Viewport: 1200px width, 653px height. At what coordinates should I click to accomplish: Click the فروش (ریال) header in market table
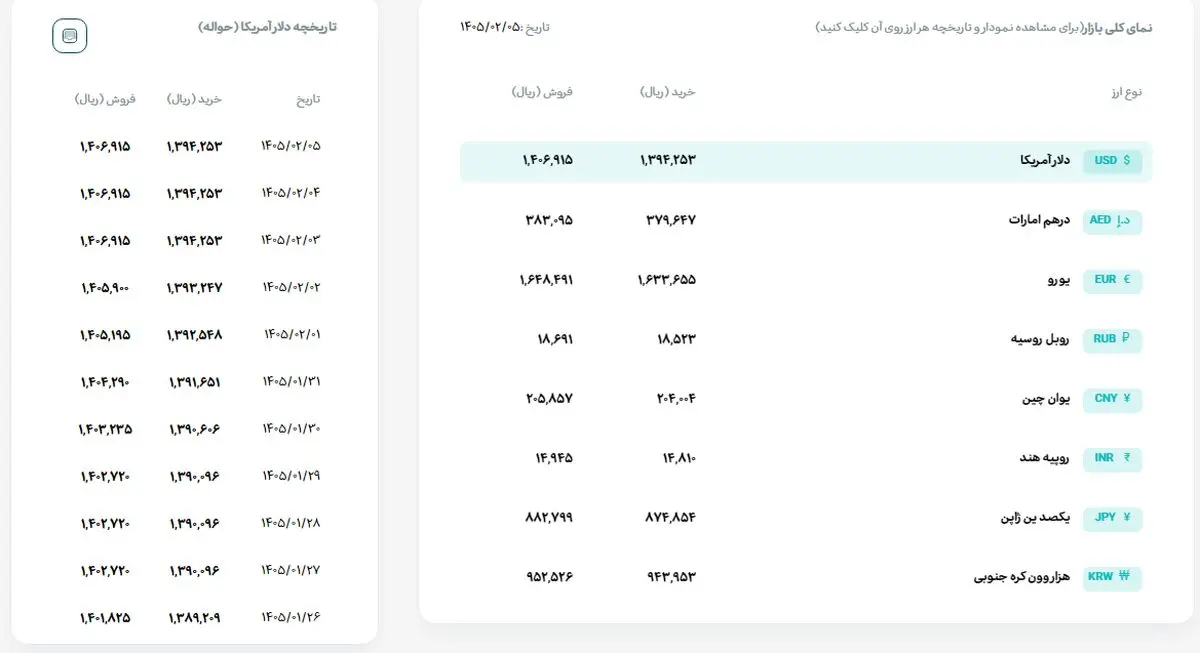[x=542, y=92]
